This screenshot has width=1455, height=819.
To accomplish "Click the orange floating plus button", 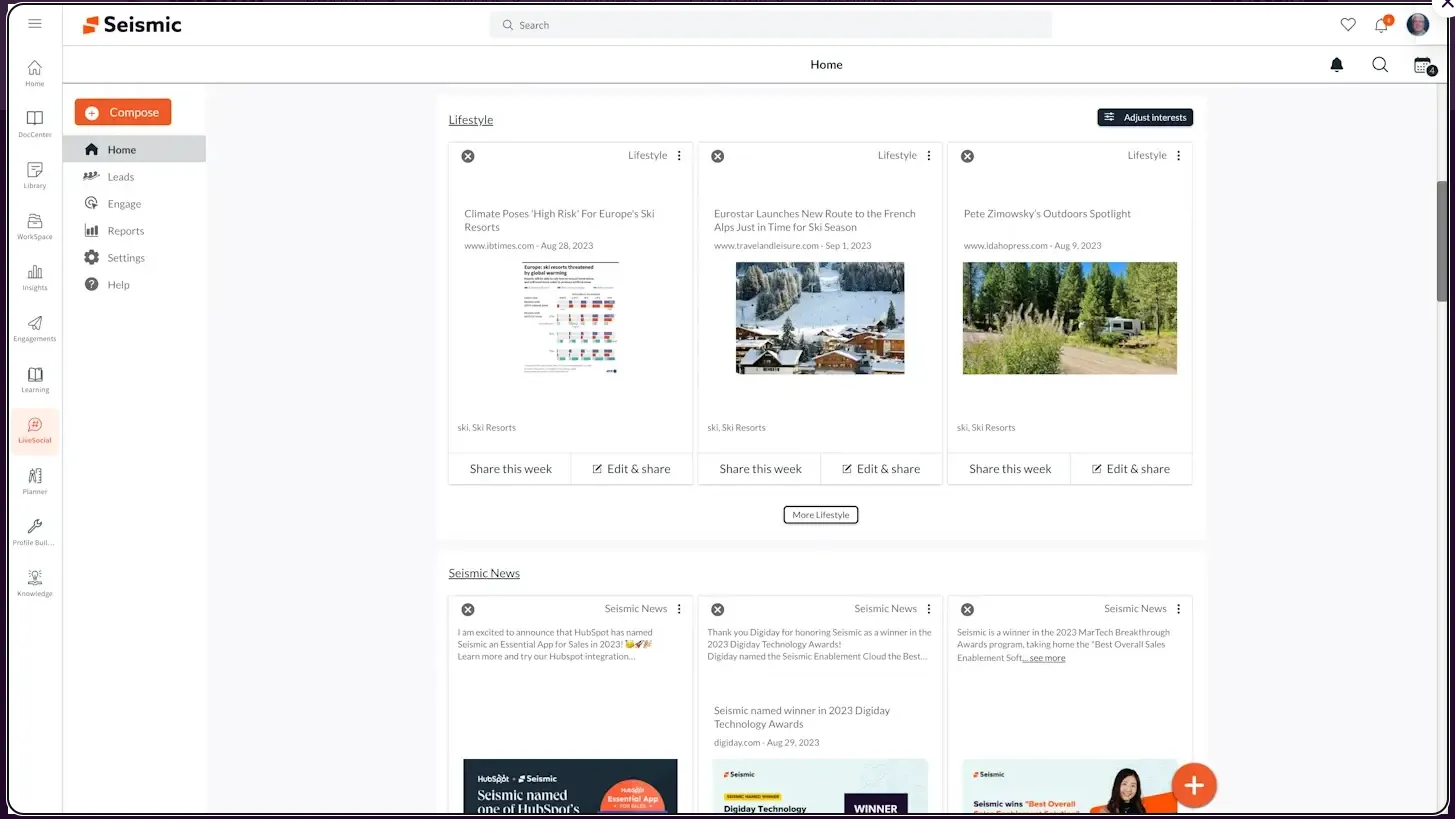I will click(x=1194, y=785).
